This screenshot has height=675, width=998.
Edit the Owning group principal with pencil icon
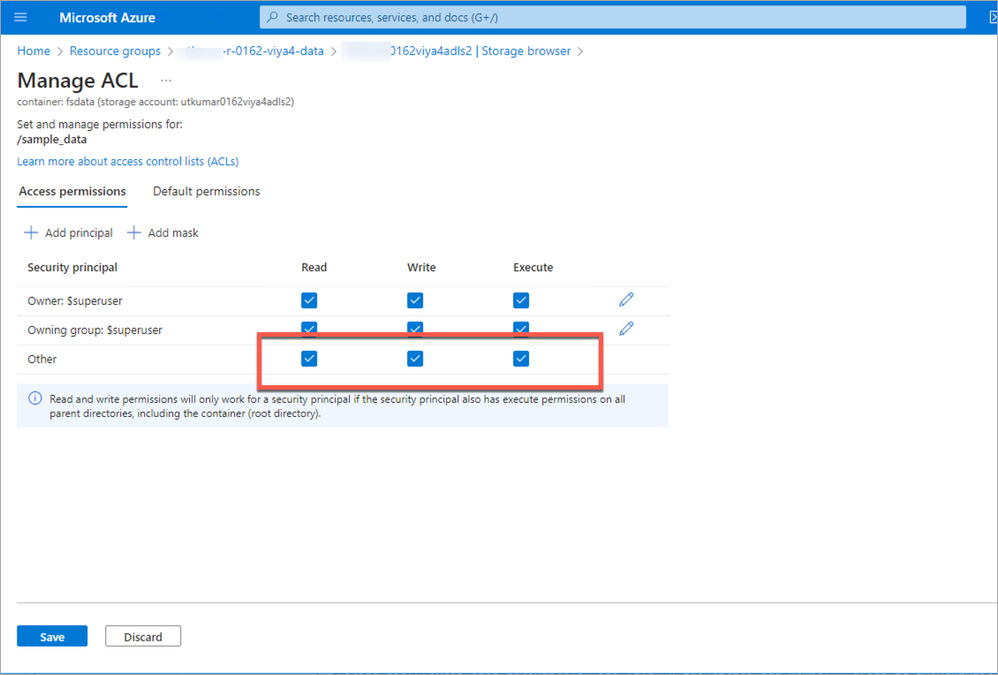click(x=626, y=329)
